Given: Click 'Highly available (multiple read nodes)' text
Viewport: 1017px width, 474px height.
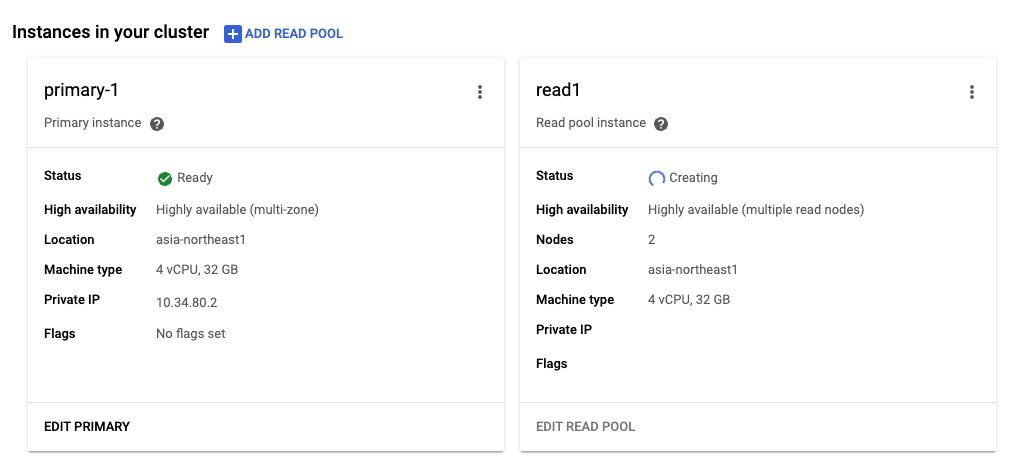Looking at the screenshot, I should point(756,209).
